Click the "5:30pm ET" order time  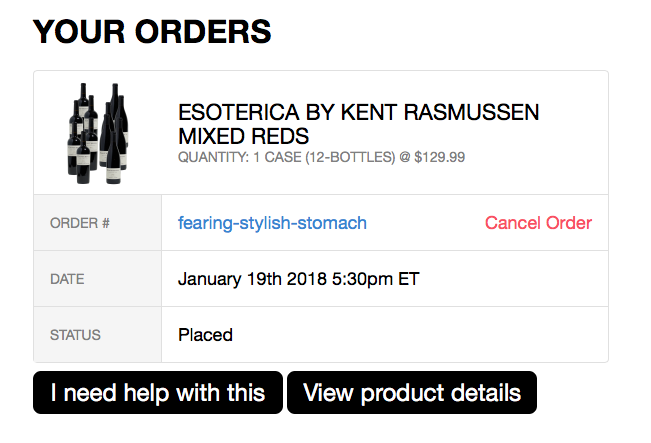(x=380, y=279)
